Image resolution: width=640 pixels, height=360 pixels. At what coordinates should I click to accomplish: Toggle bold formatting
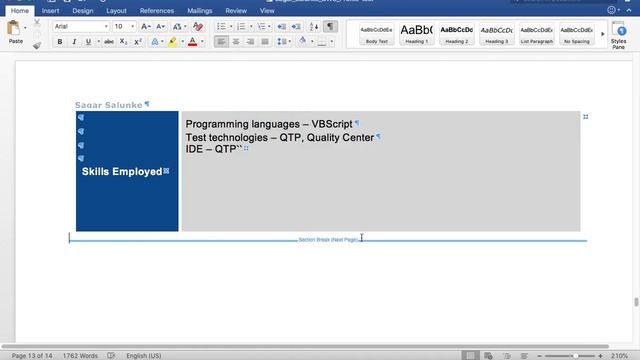click(x=60, y=42)
